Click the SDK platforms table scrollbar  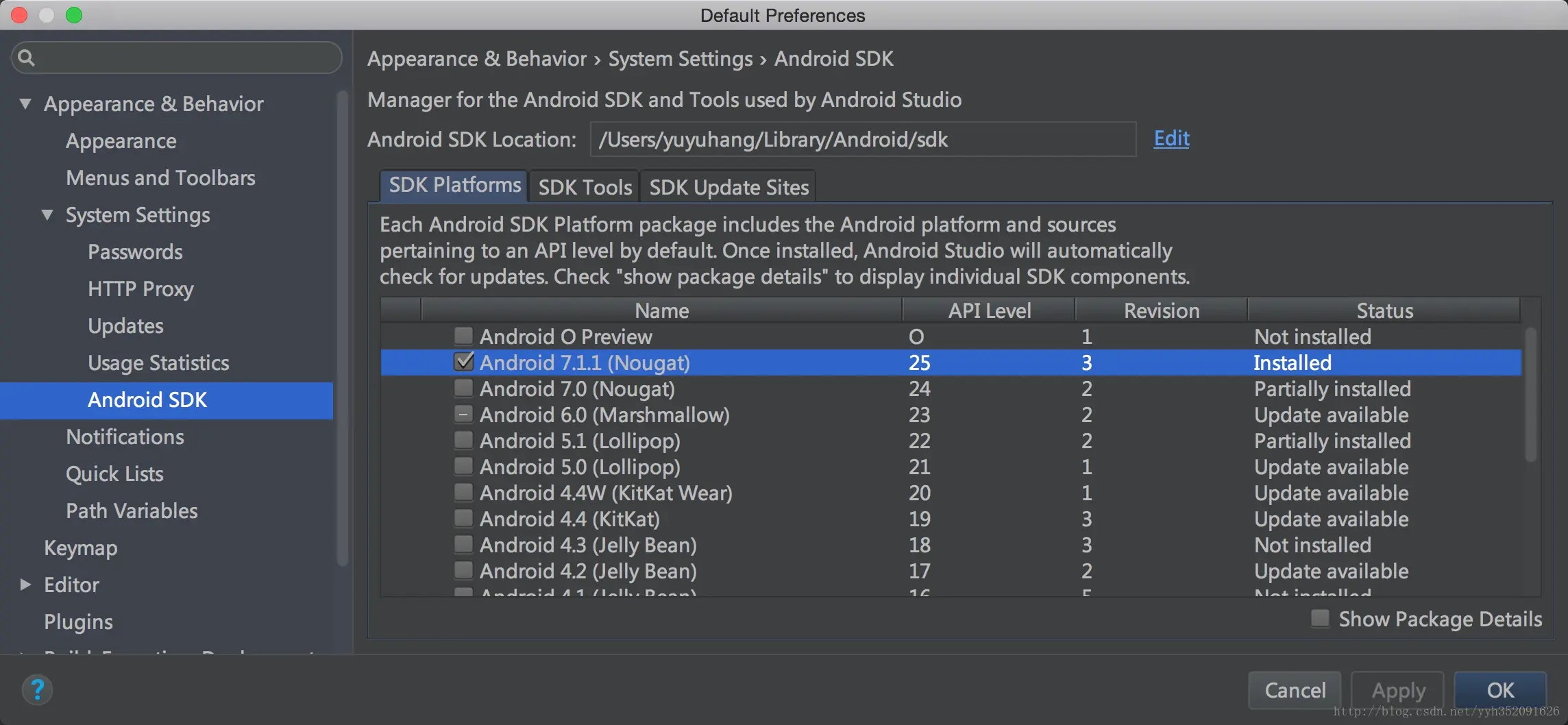click(1530, 395)
